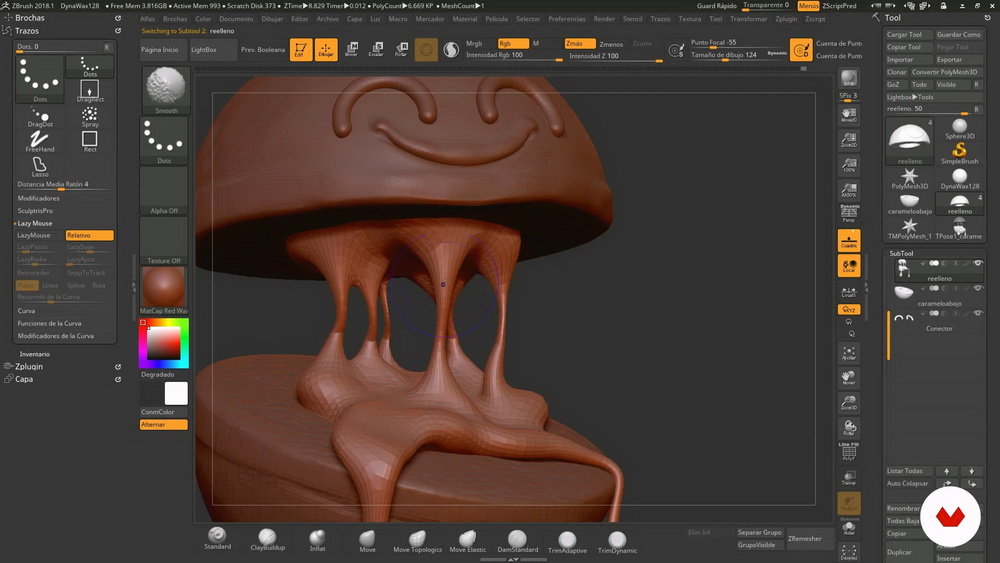Viewport: 1000px width, 563px height.
Task: Open the Render menu
Action: (x=604, y=19)
